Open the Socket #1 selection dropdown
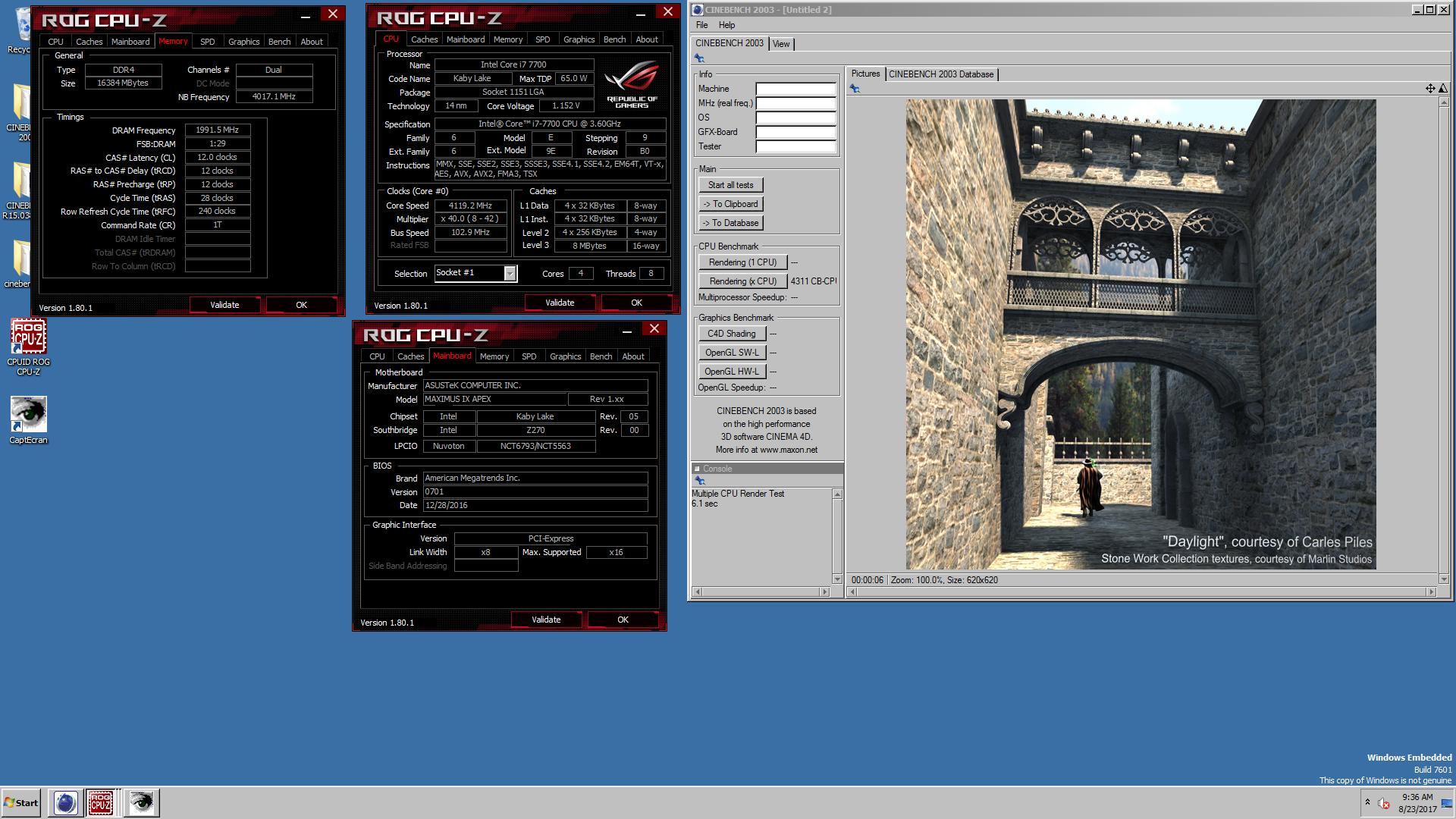 510,273
